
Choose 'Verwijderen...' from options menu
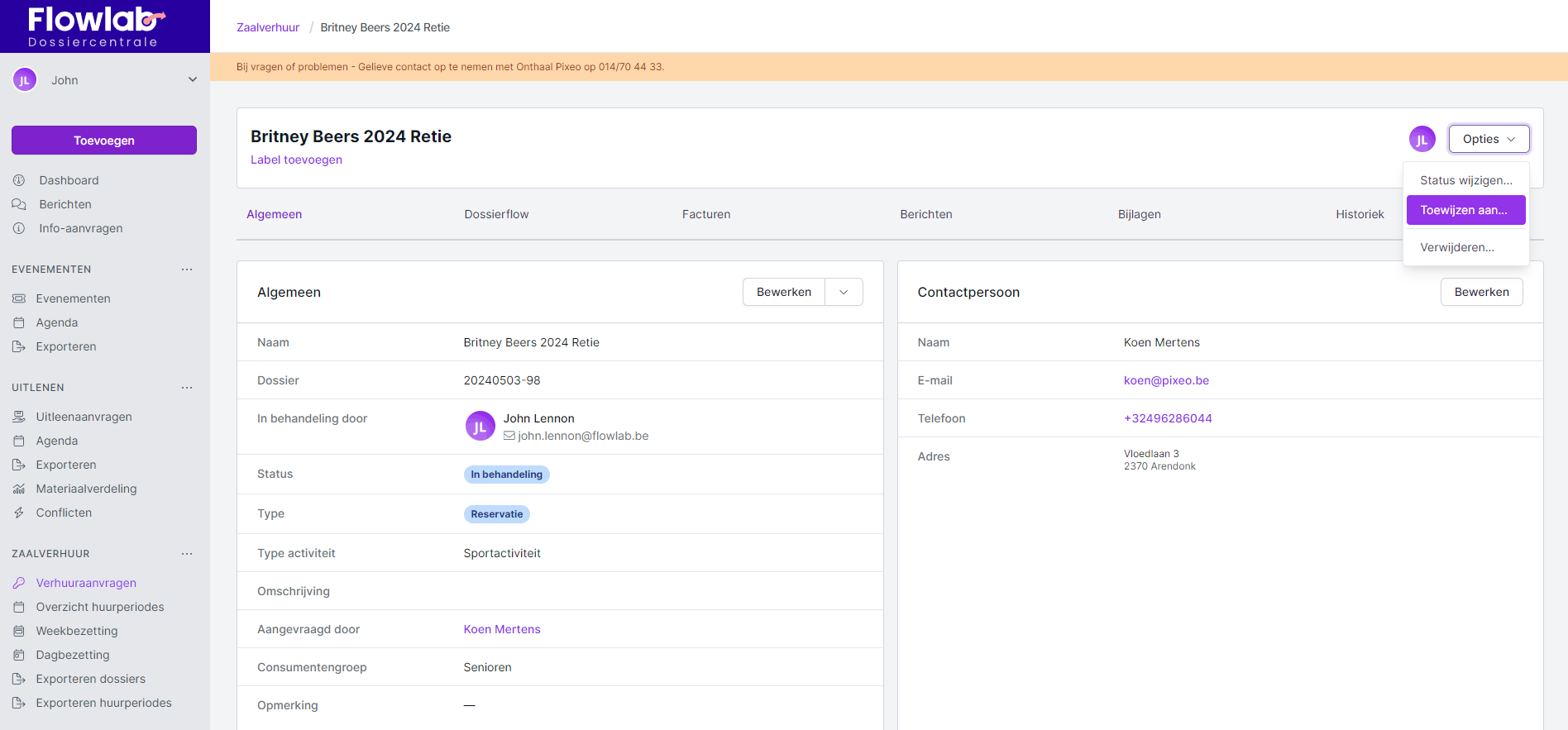point(1457,247)
